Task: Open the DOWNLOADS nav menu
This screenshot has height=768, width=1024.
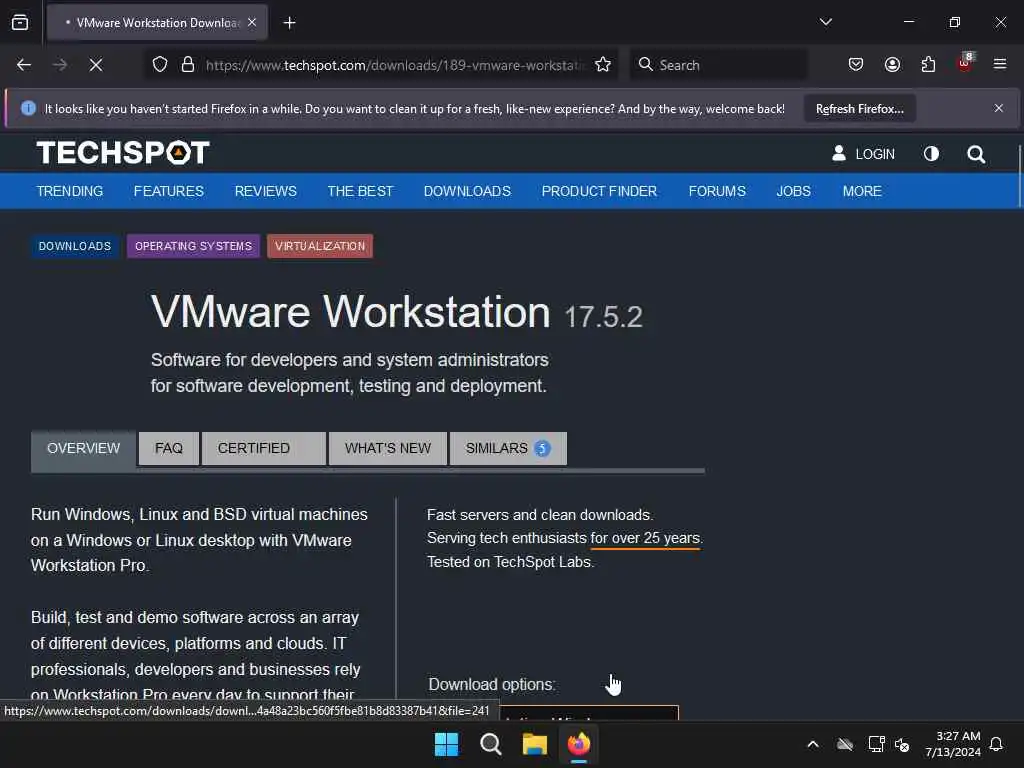Action: (x=468, y=191)
